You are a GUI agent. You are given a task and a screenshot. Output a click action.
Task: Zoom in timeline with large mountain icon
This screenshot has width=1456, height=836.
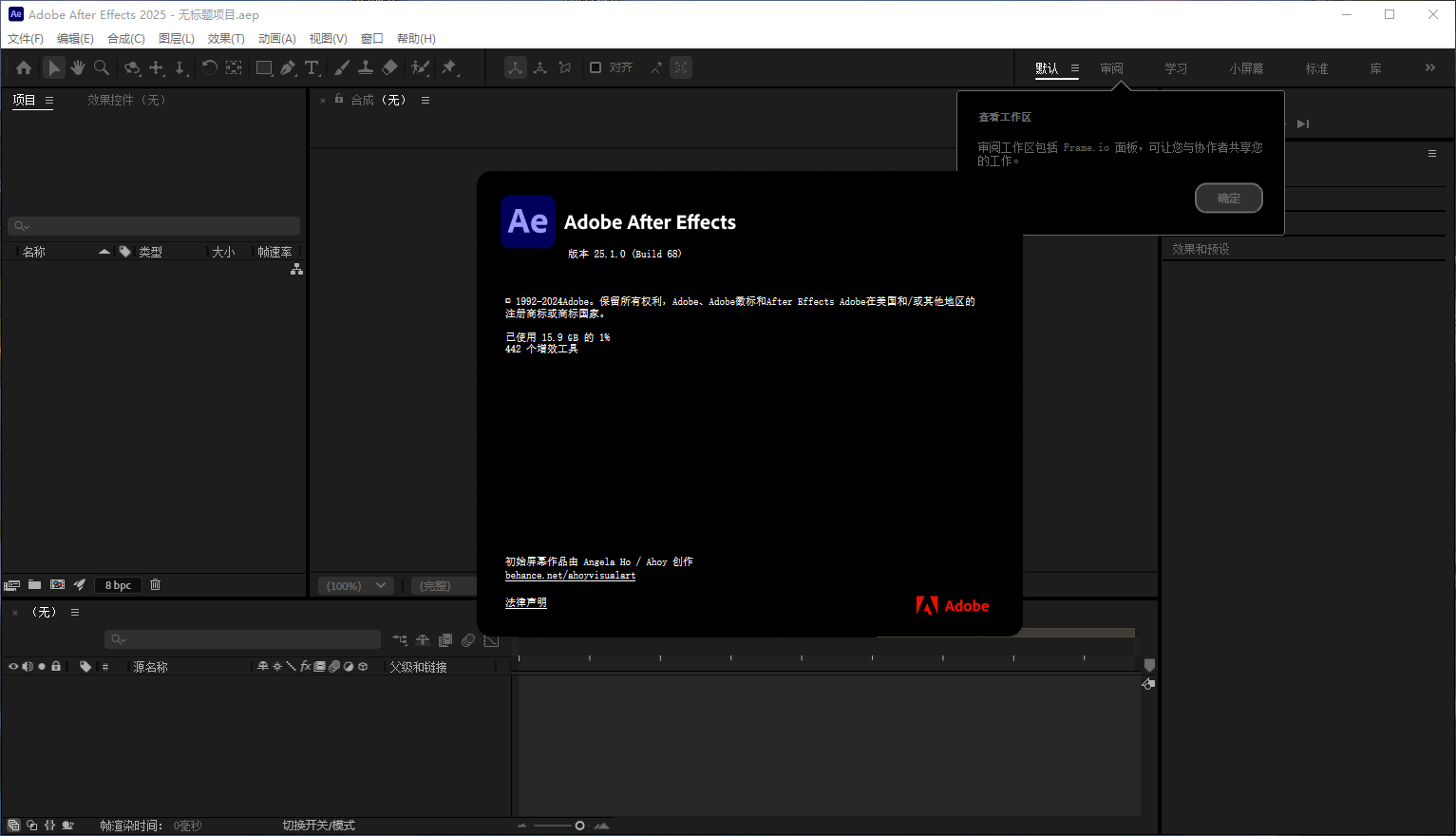click(x=602, y=826)
